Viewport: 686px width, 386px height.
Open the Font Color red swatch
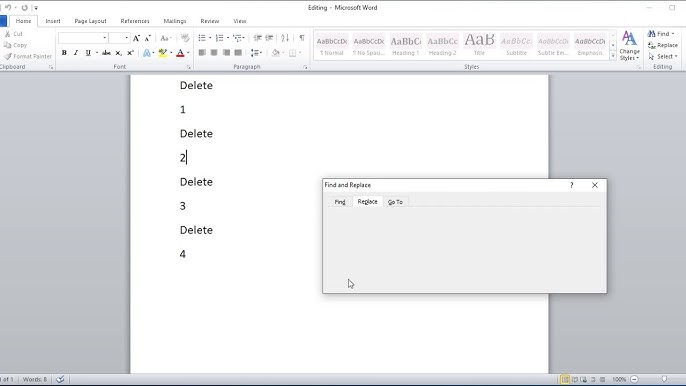180,53
